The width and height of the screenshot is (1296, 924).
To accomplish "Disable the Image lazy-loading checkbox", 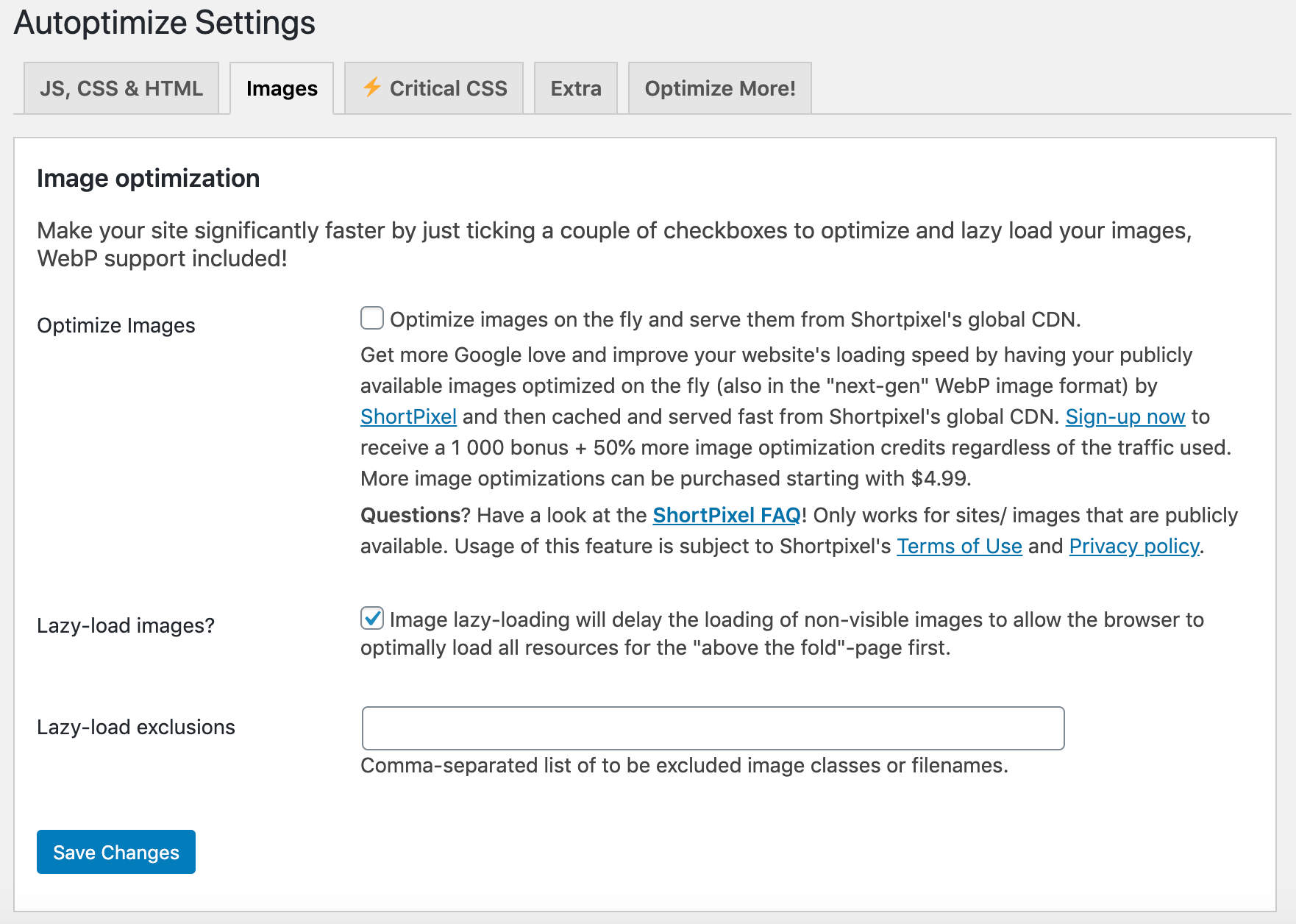I will tap(371, 619).
